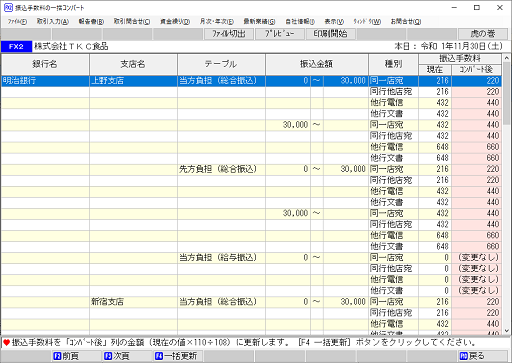The width and height of the screenshot is (512, 363).
Task: Click the プレビュー button
Action: tap(280, 34)
